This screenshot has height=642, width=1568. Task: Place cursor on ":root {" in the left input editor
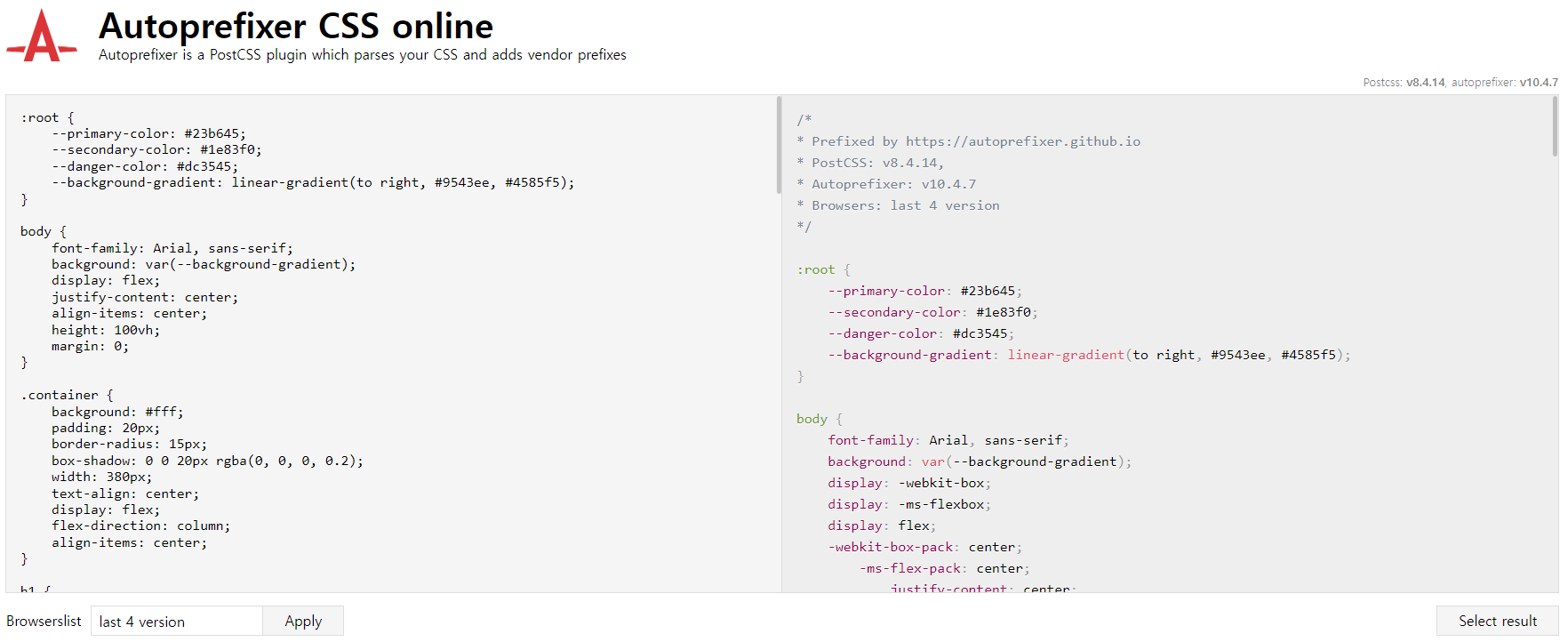[48, 117]
